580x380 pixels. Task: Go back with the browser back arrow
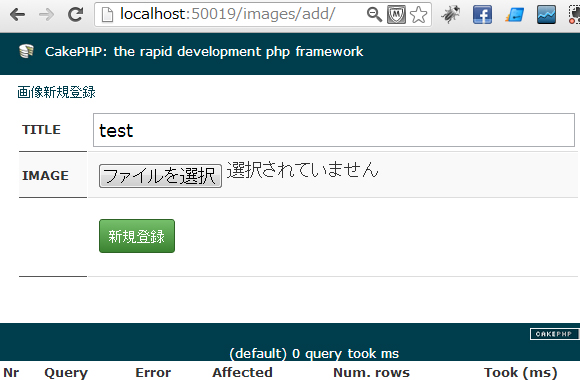[x=17, y=15]
